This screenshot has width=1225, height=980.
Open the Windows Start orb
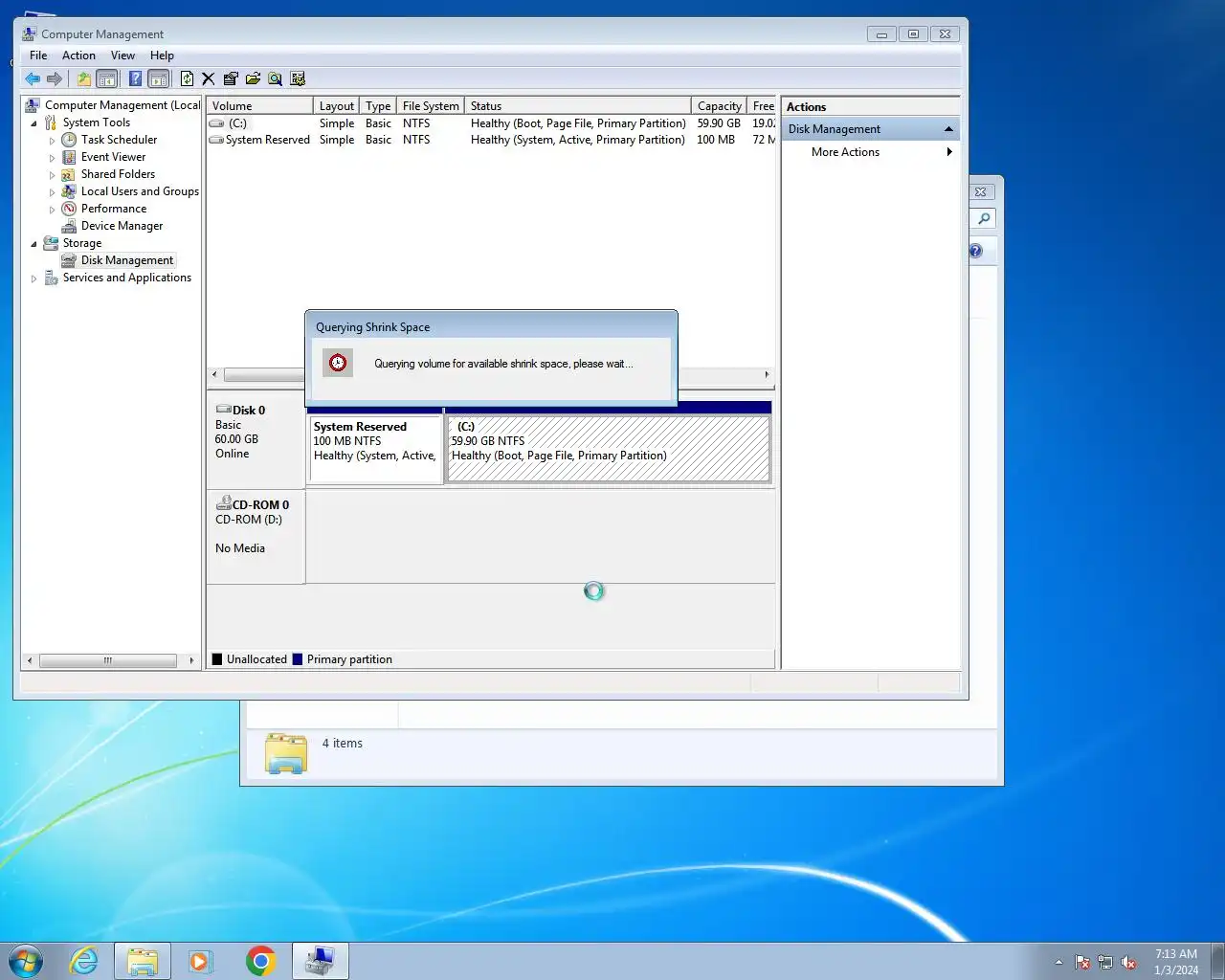click(x=26, y=961)
